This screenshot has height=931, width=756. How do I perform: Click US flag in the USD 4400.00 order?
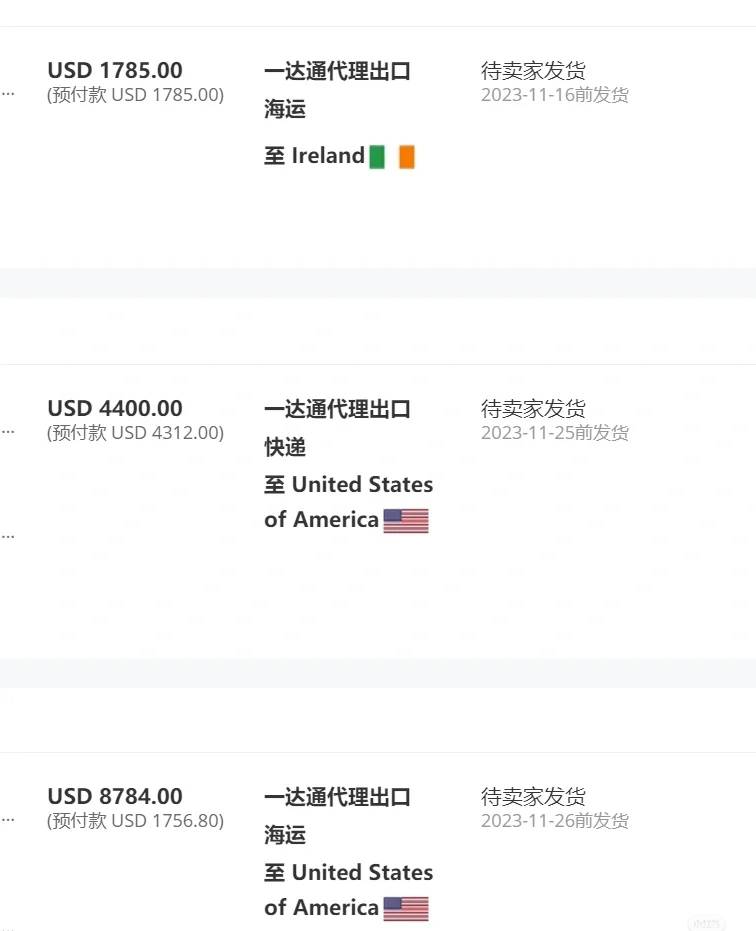406,521
